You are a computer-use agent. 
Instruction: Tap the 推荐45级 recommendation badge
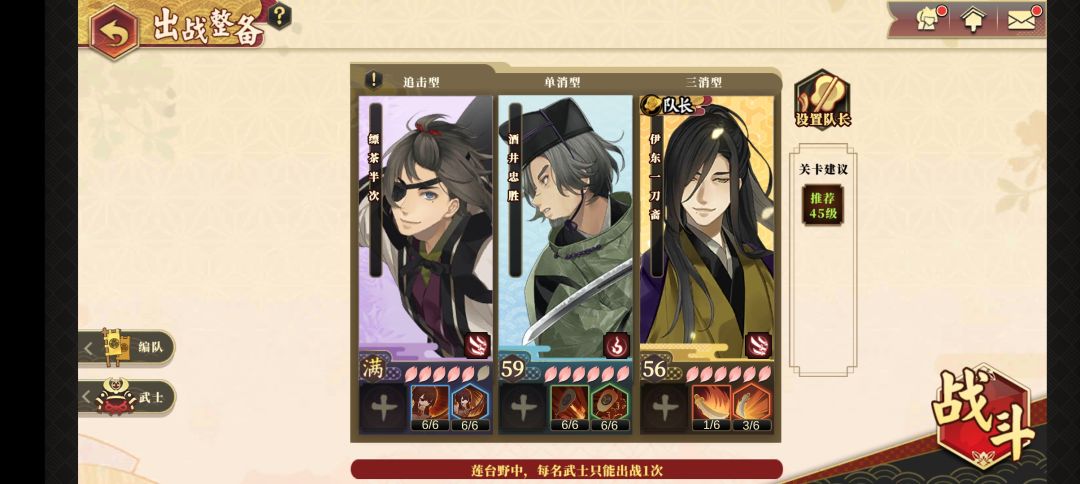click(x=823, y=204)
